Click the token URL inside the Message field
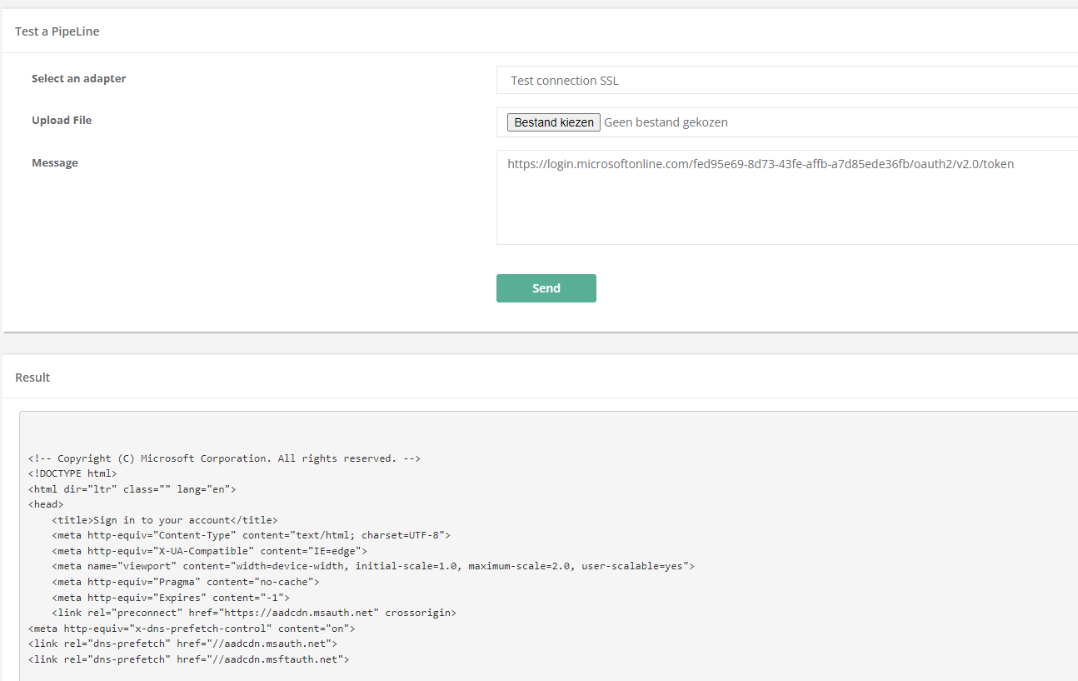Image resolution: width=1078 pixels, height=681 pixels. 760,163
